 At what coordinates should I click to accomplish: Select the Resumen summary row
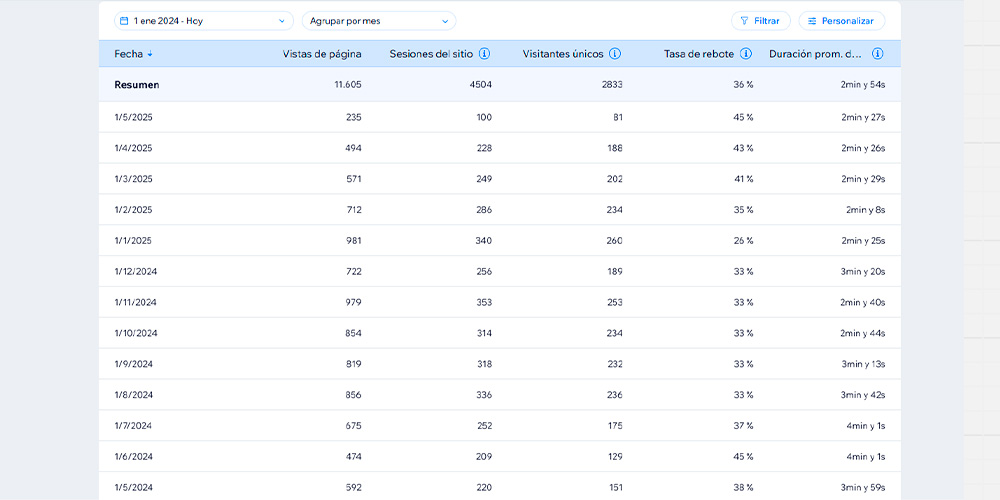[x=500, y=85]
